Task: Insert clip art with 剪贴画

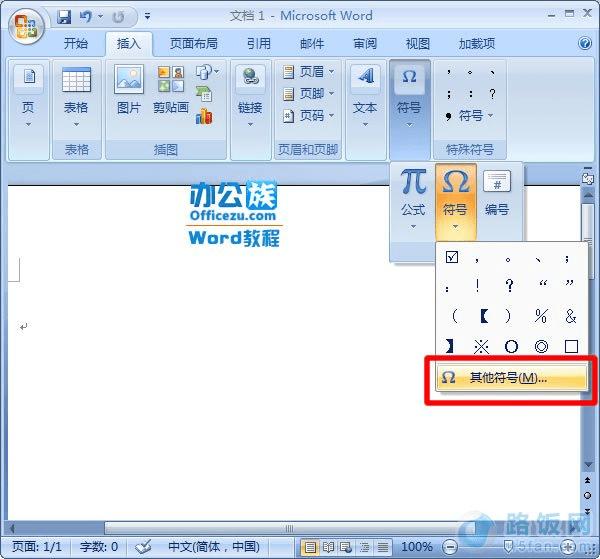Action: [171, 90]
